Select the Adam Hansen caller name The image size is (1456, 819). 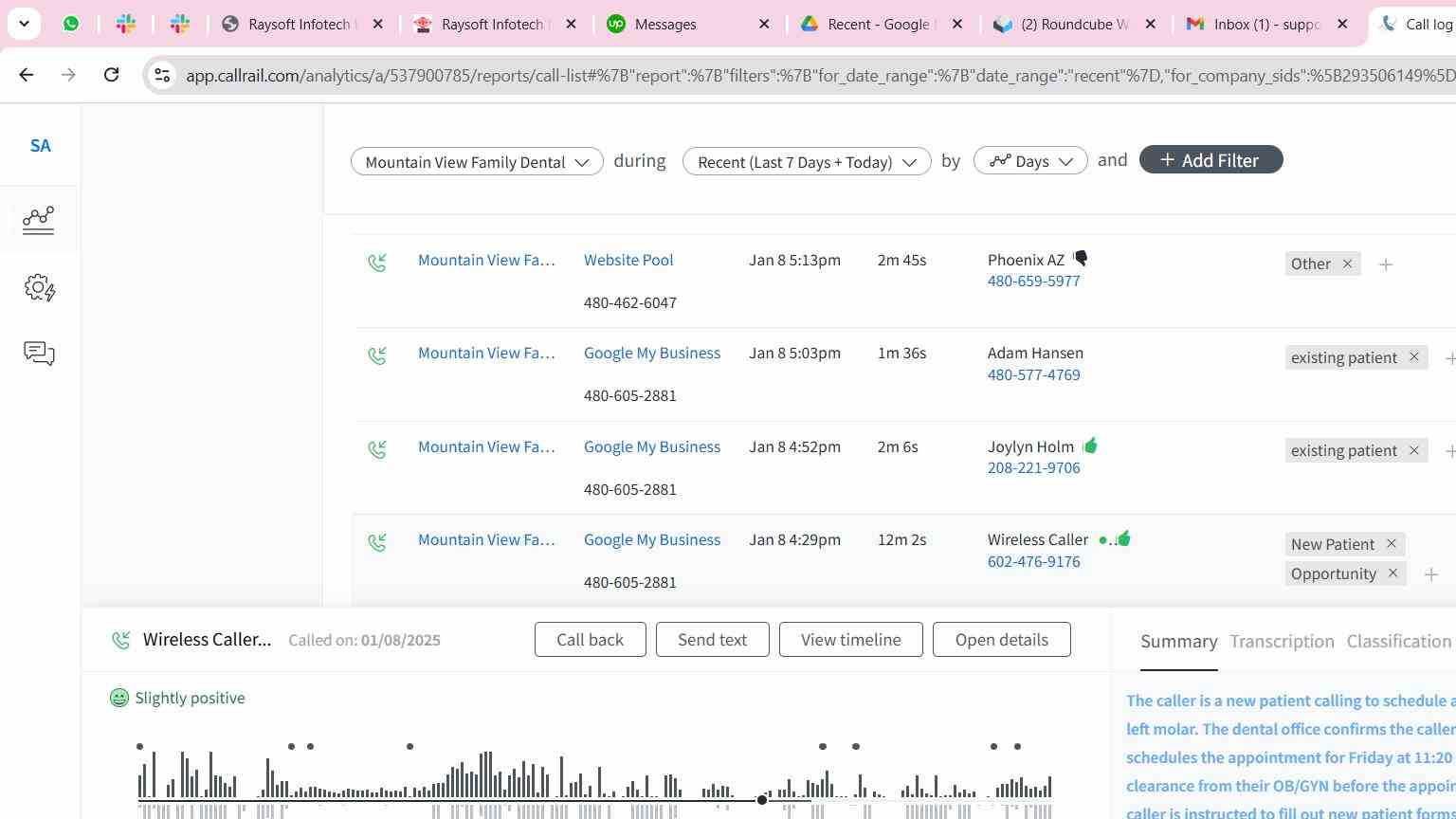tap(1035, 354)
